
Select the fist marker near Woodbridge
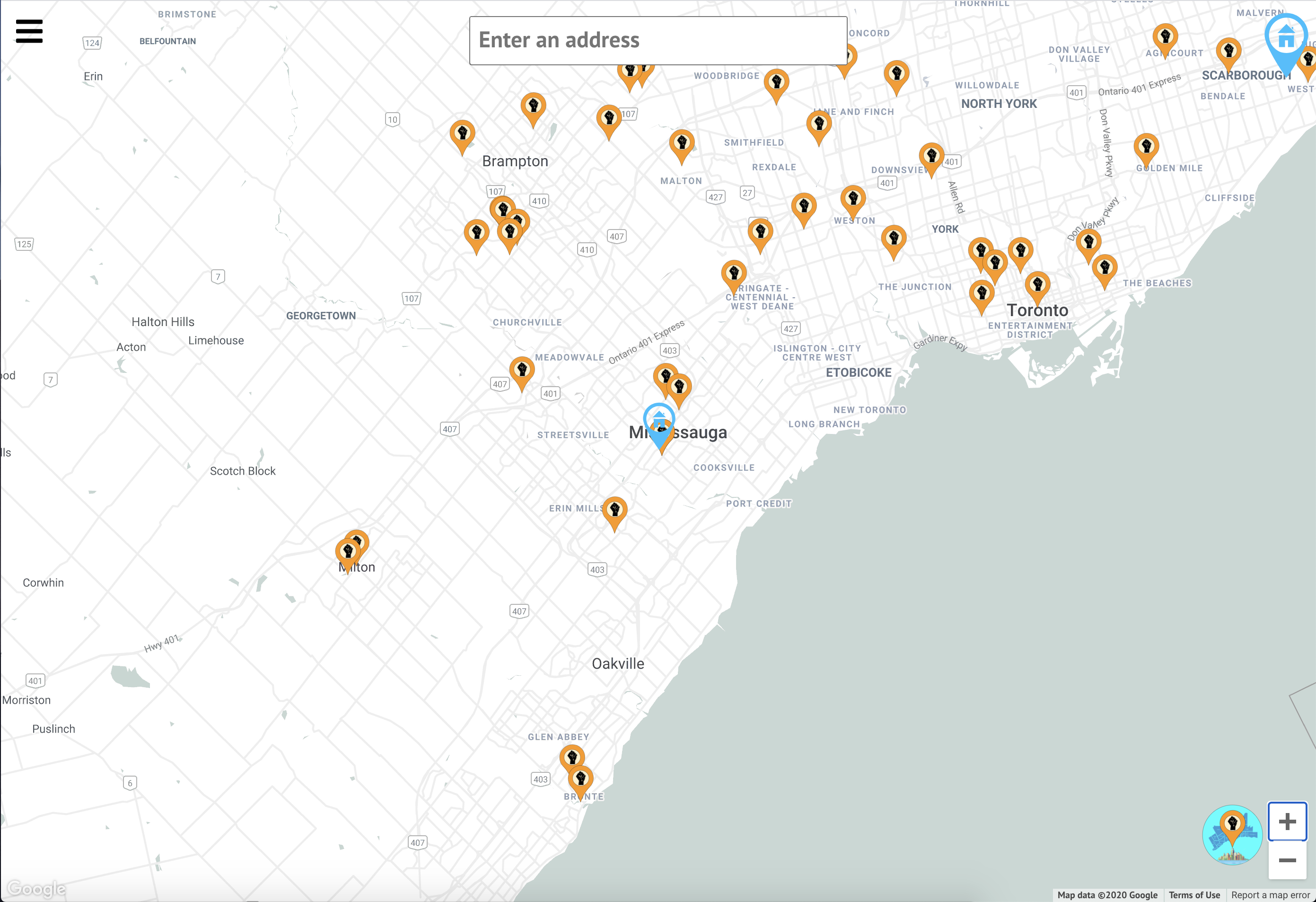click(x=776, y=82)
